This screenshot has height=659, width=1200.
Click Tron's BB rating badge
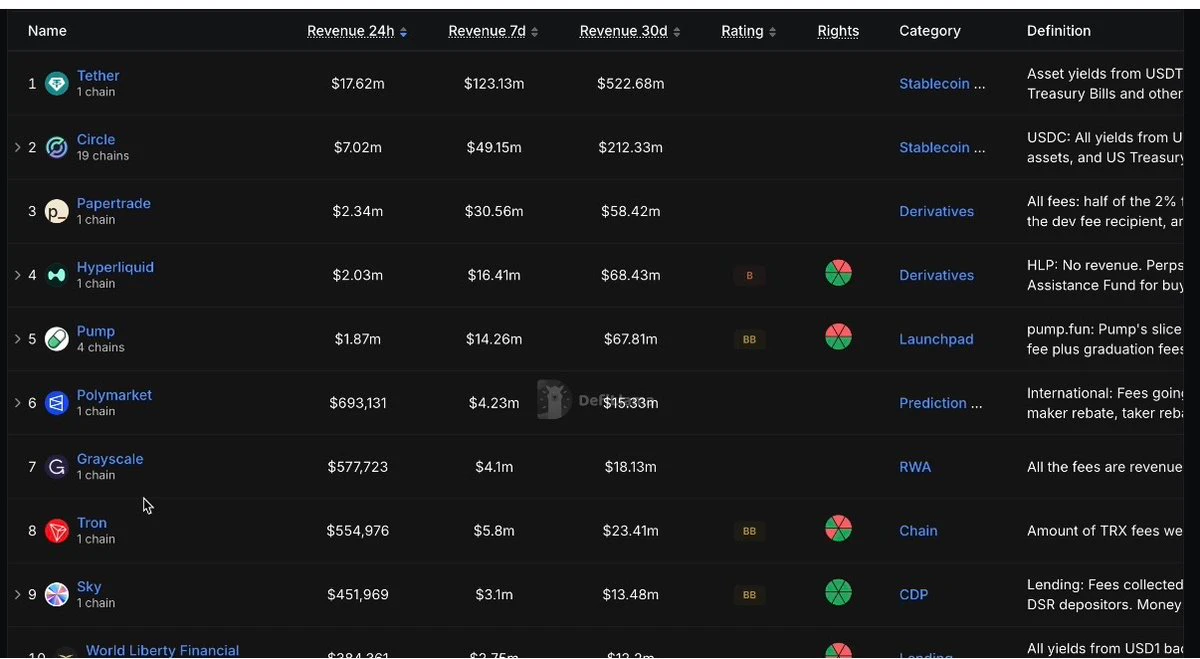point(749,532)
